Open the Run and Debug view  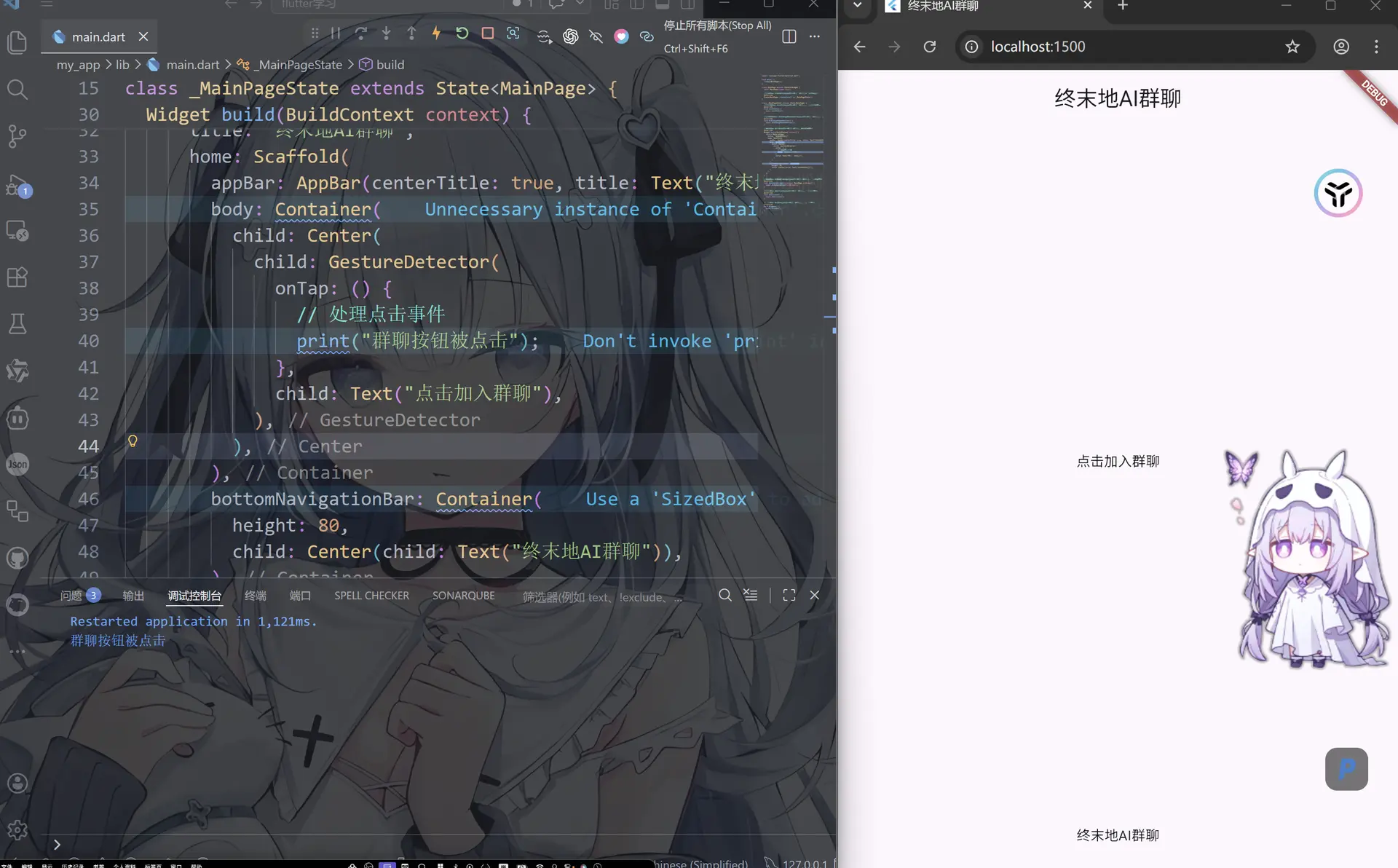coord(17,186)
